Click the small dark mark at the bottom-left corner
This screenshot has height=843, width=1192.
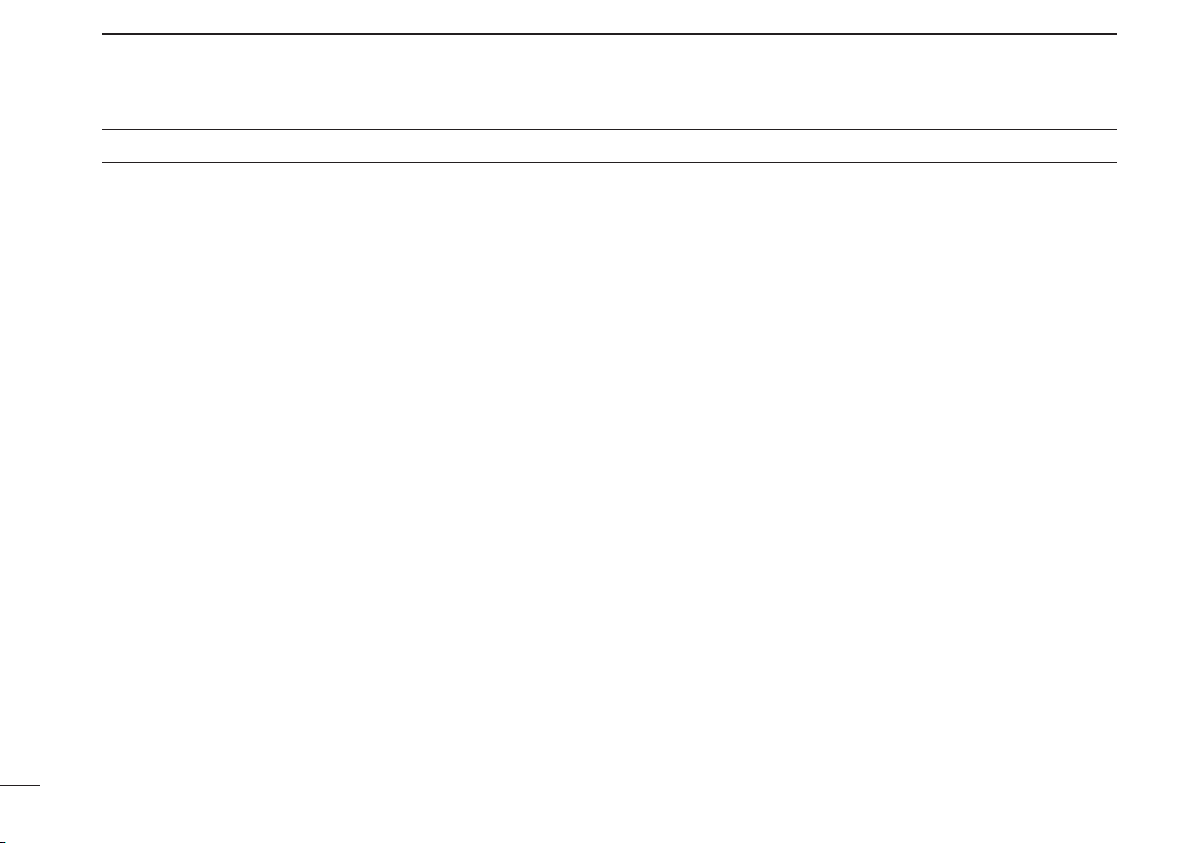[3, 841]
